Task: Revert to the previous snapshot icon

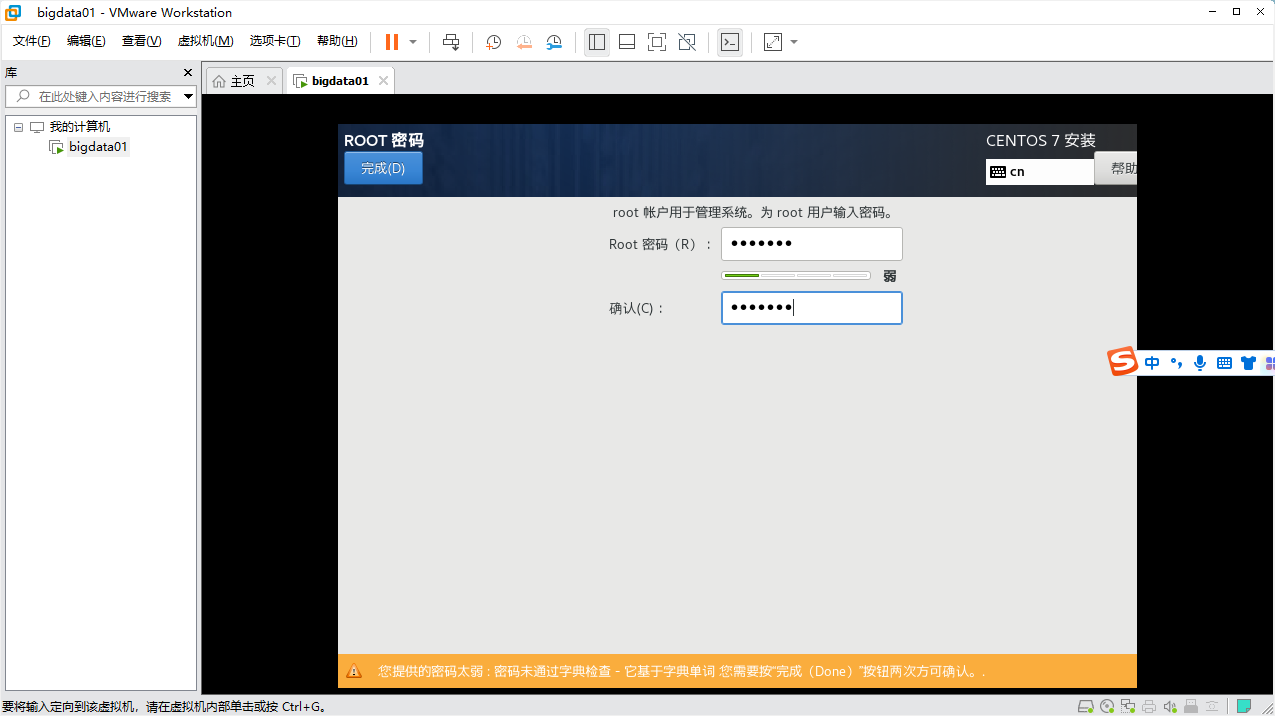Action: [x=524, y=42]
